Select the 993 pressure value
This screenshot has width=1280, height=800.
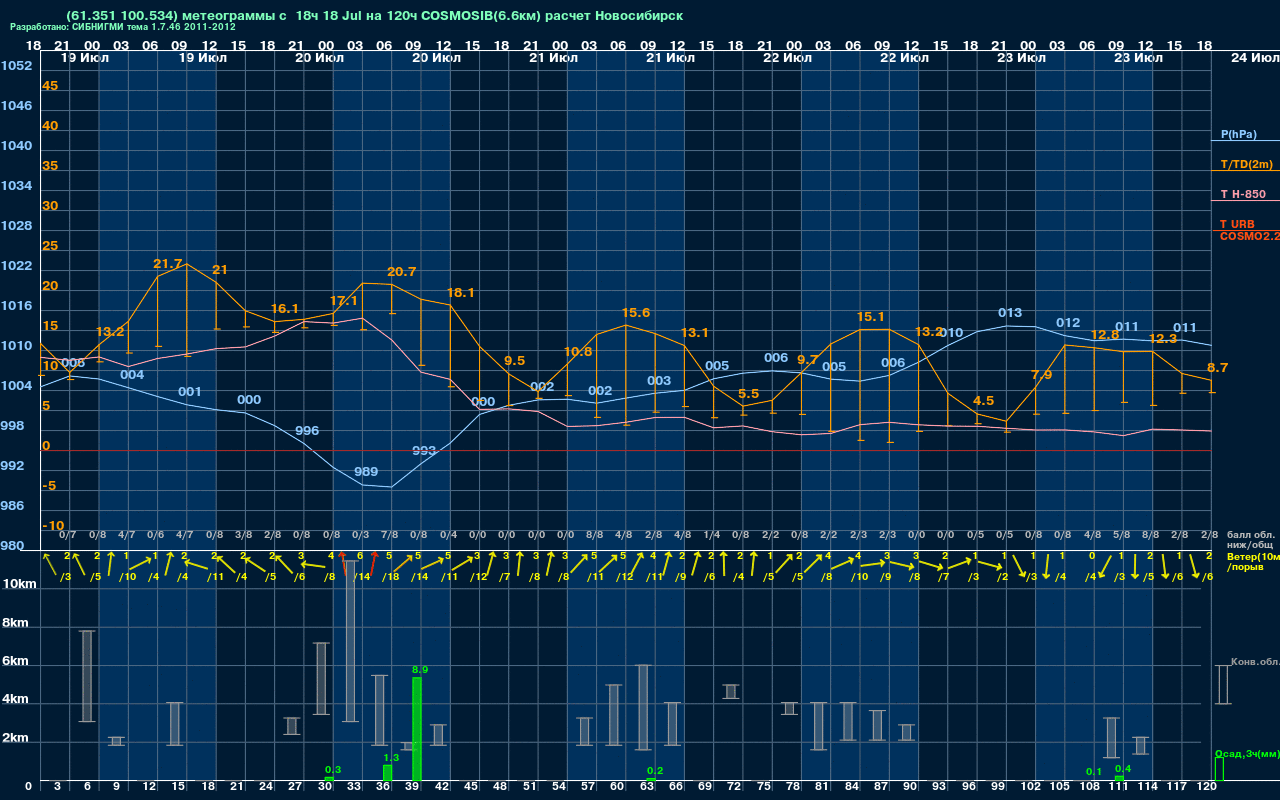click(x=424, y=451)
